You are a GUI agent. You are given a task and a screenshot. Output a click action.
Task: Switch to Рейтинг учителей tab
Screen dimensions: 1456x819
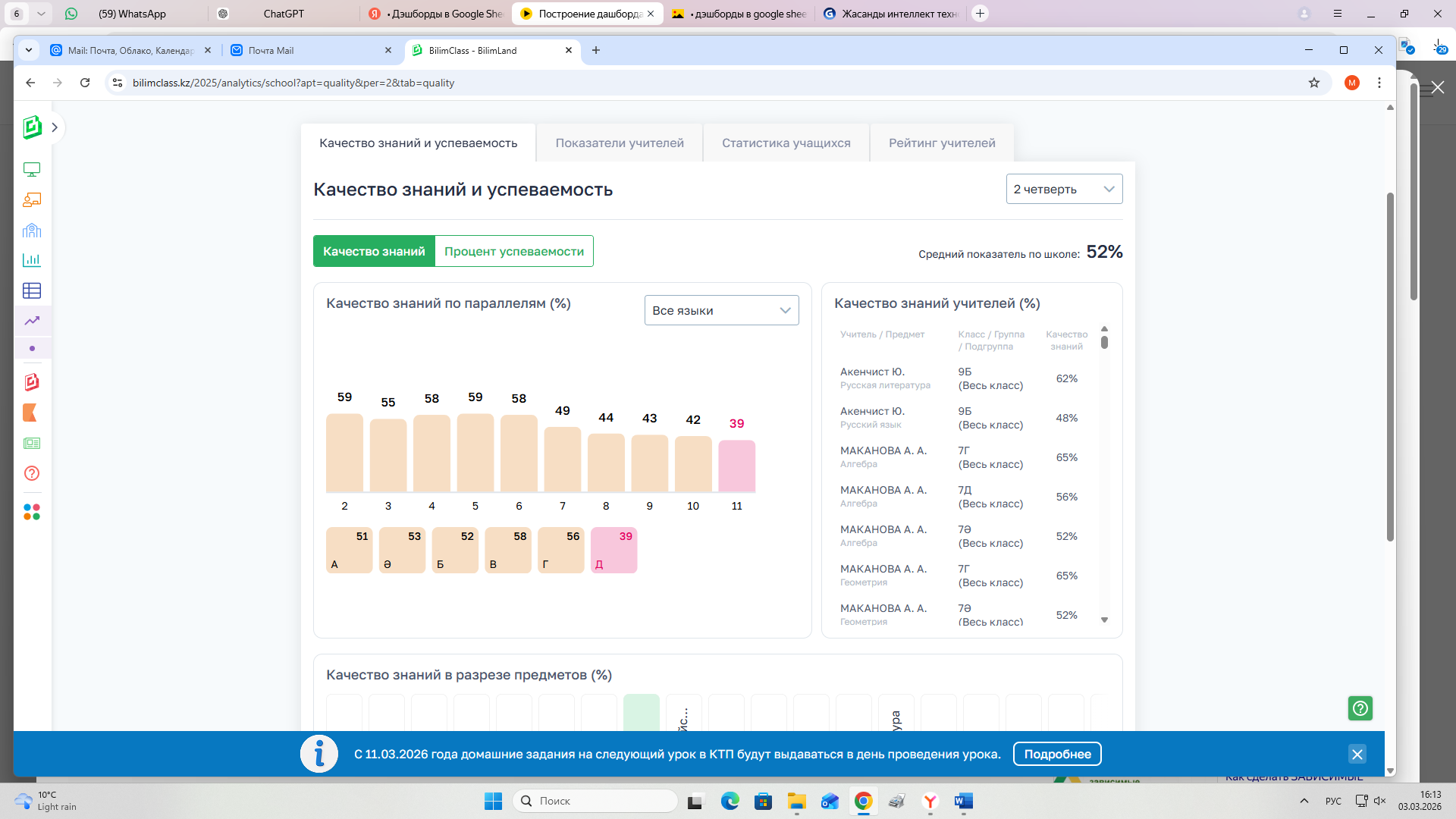[942, 143]
